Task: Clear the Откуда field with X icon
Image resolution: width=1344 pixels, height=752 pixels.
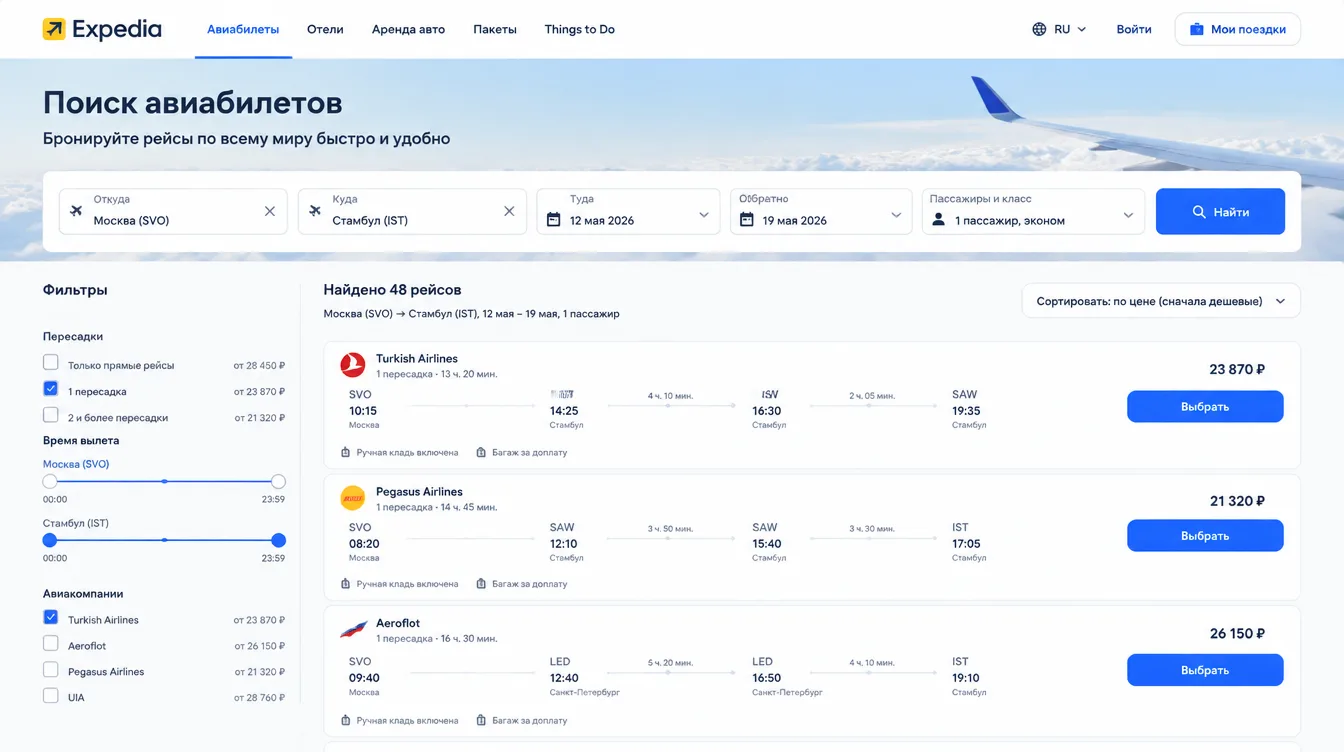Action: click(x=270, y=211)
